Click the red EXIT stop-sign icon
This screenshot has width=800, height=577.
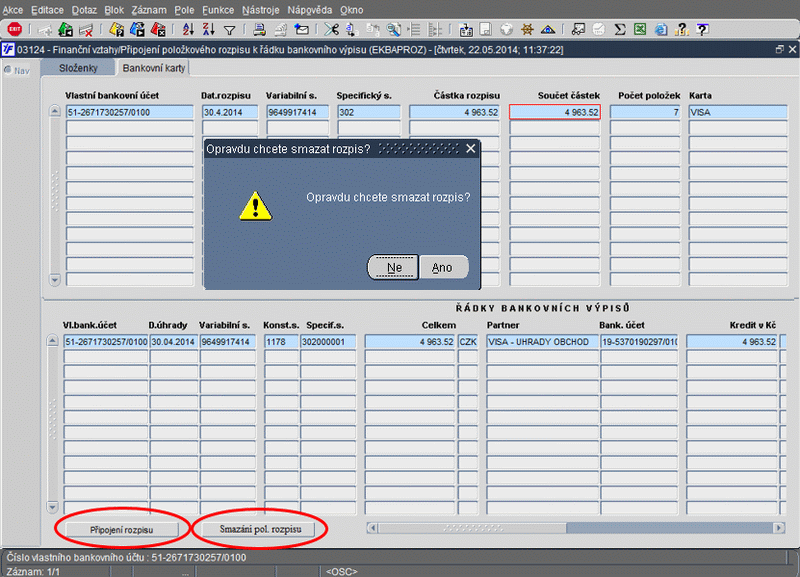[15, 30]
